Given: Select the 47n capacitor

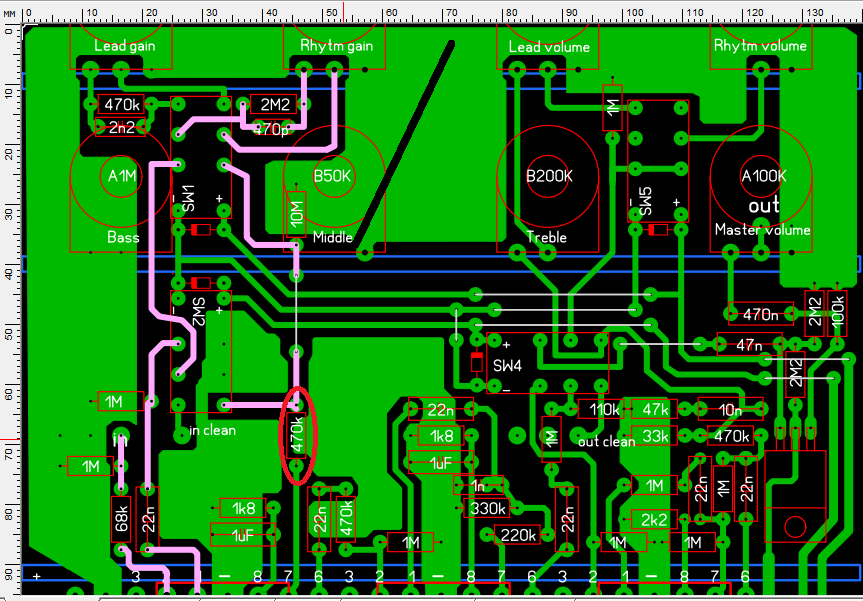Looking at the screenshot, I should pyautogui.click(x=749, y=345).
